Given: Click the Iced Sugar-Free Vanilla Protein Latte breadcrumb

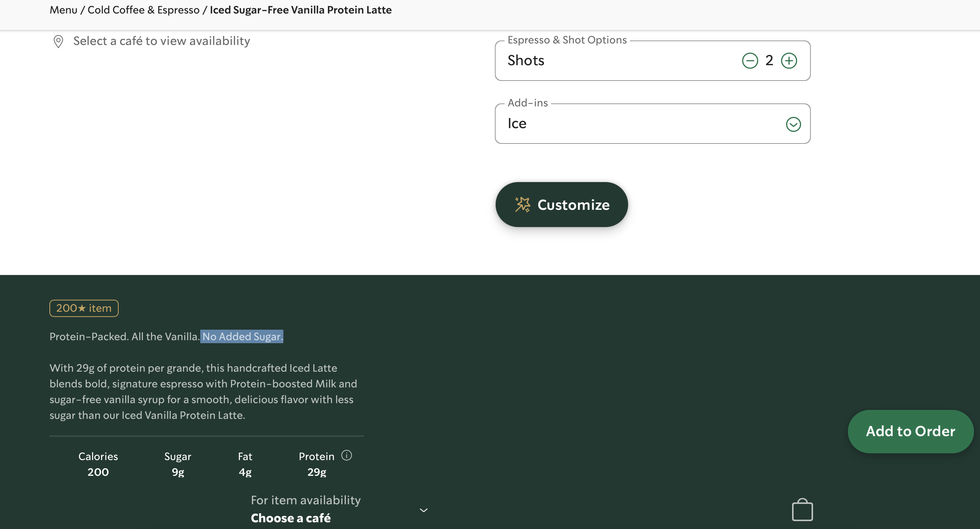Looking at the screenshot, I should (x=301, y=10).
